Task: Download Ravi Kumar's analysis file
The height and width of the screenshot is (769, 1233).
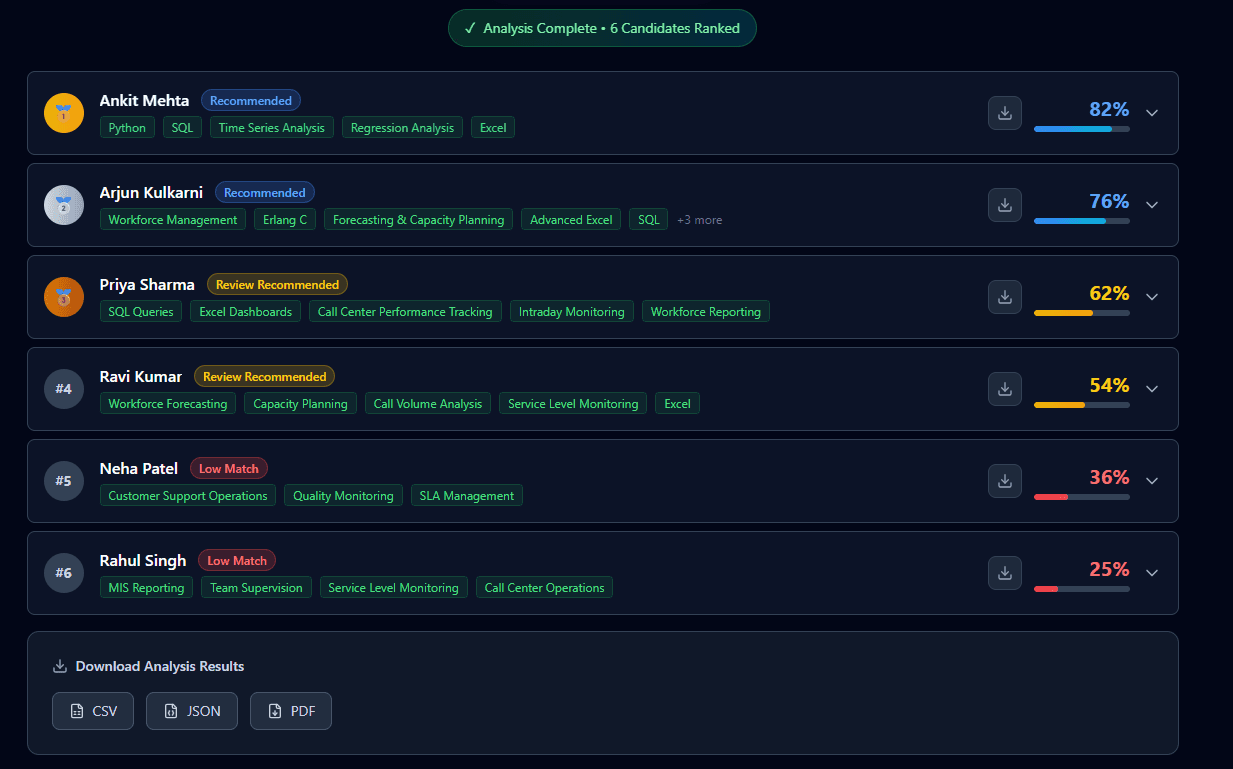Action: click(x=1005, y=389)
